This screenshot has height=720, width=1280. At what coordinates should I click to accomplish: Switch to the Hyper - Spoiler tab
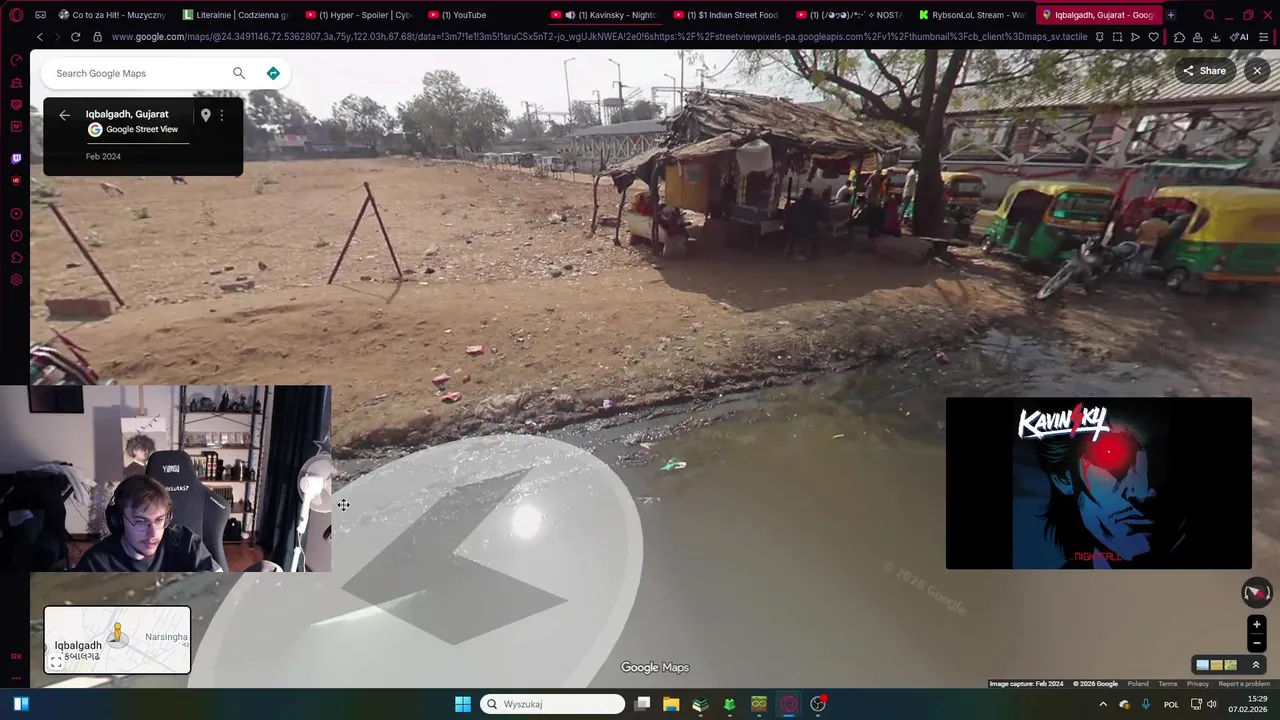[360, 15]
